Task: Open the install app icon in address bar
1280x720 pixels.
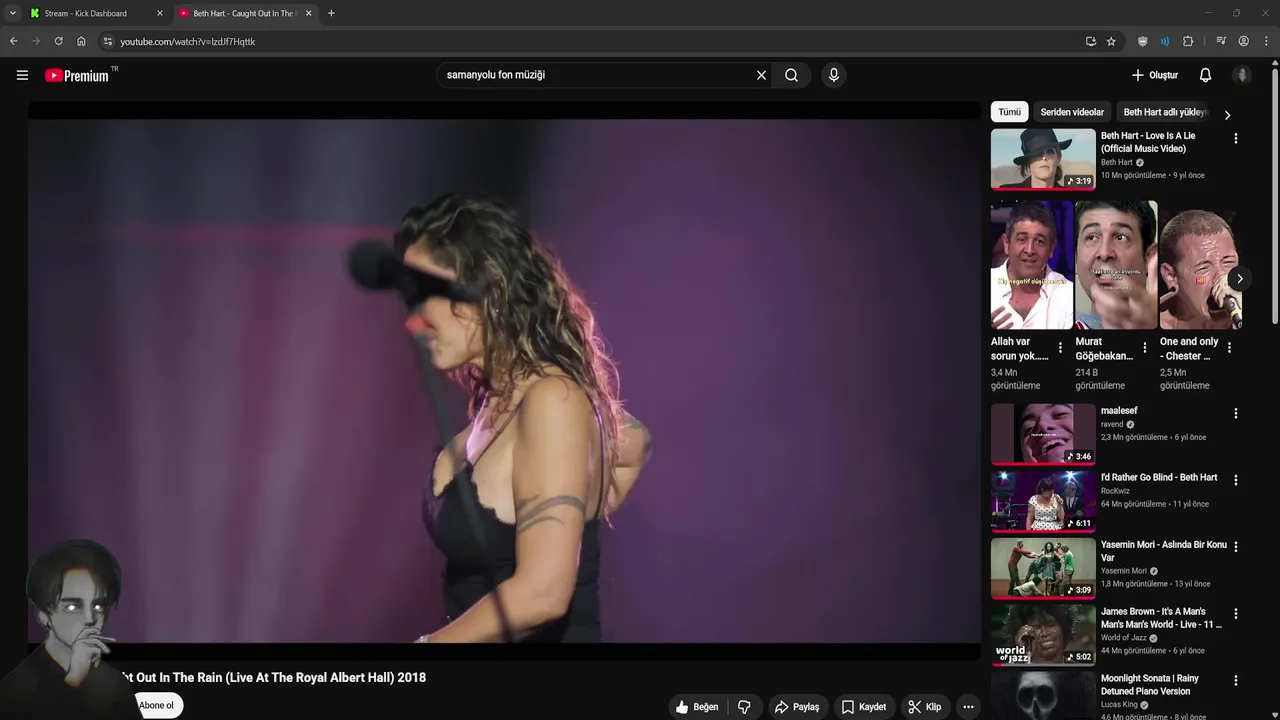Action: click(x=1090, y=41)
